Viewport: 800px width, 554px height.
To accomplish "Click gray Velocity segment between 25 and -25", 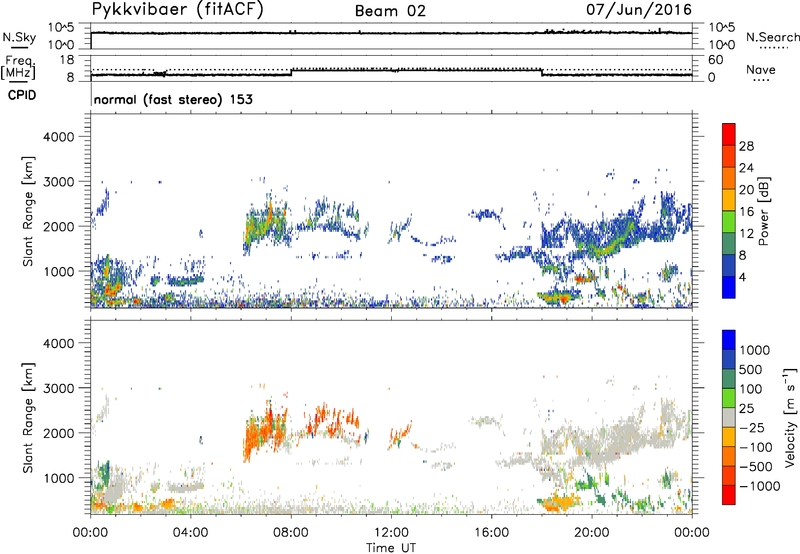I will (729, 417).
